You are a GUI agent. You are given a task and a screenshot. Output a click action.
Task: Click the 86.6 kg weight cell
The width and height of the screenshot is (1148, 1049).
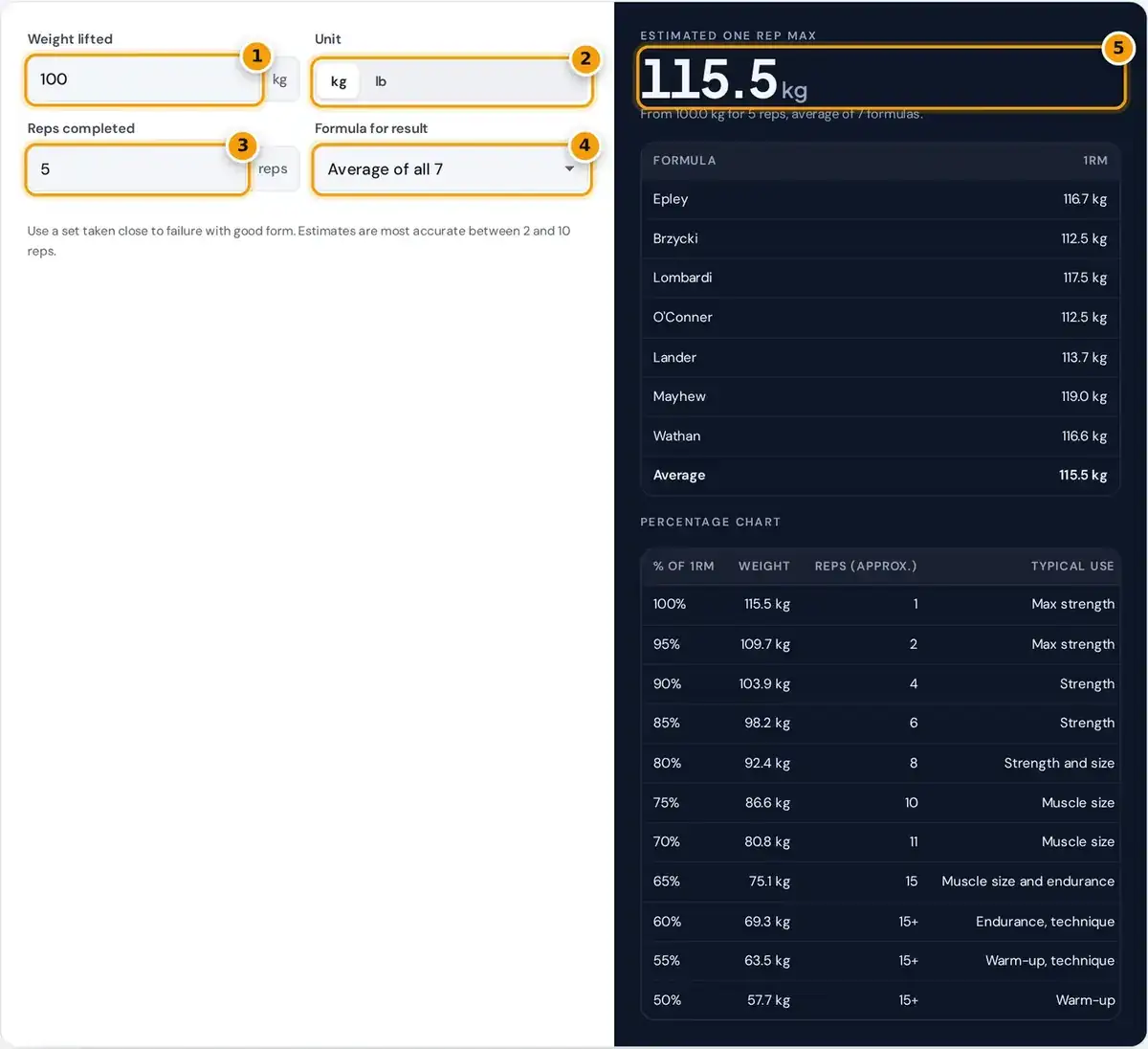[767, 802]
